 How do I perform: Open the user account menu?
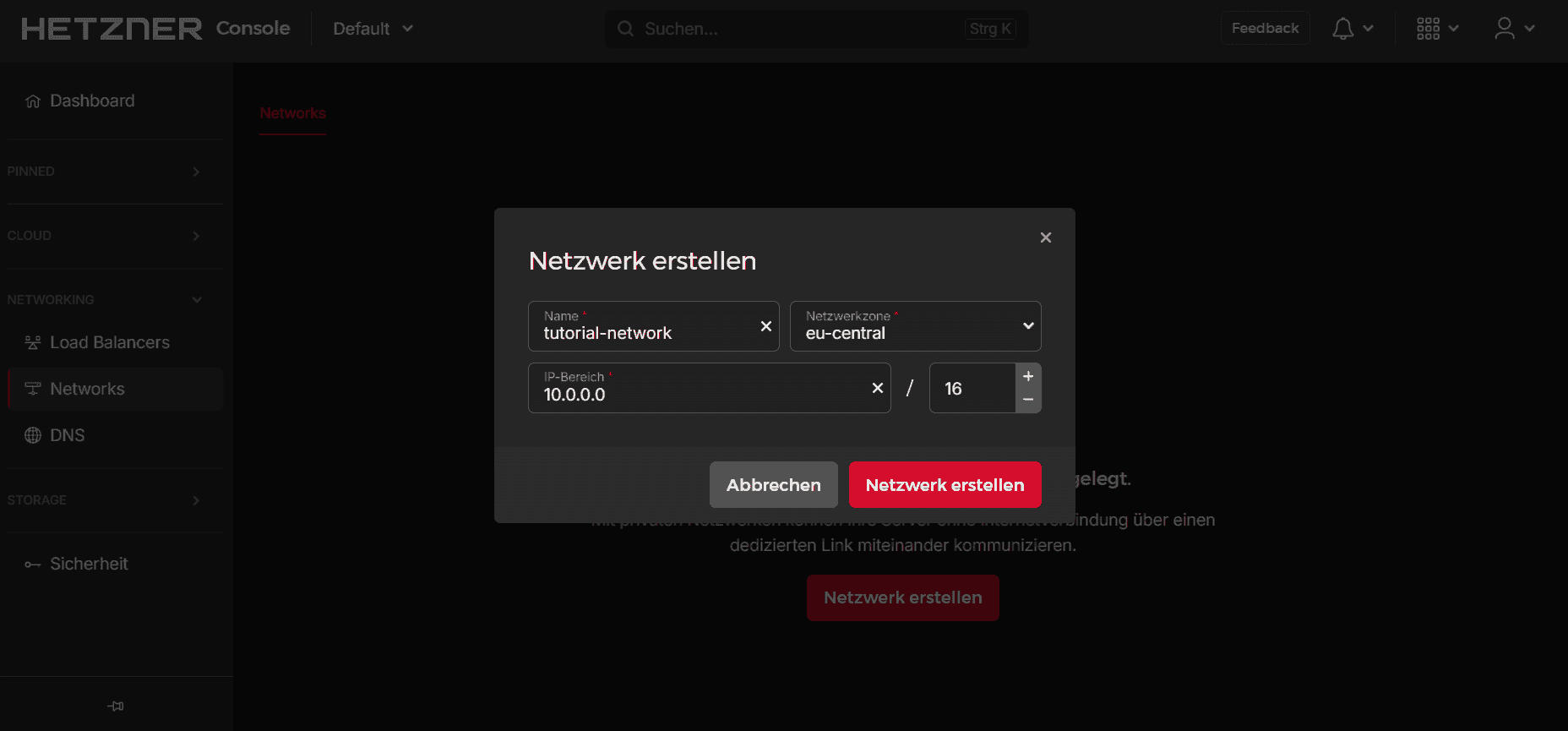pos(1505,29)
